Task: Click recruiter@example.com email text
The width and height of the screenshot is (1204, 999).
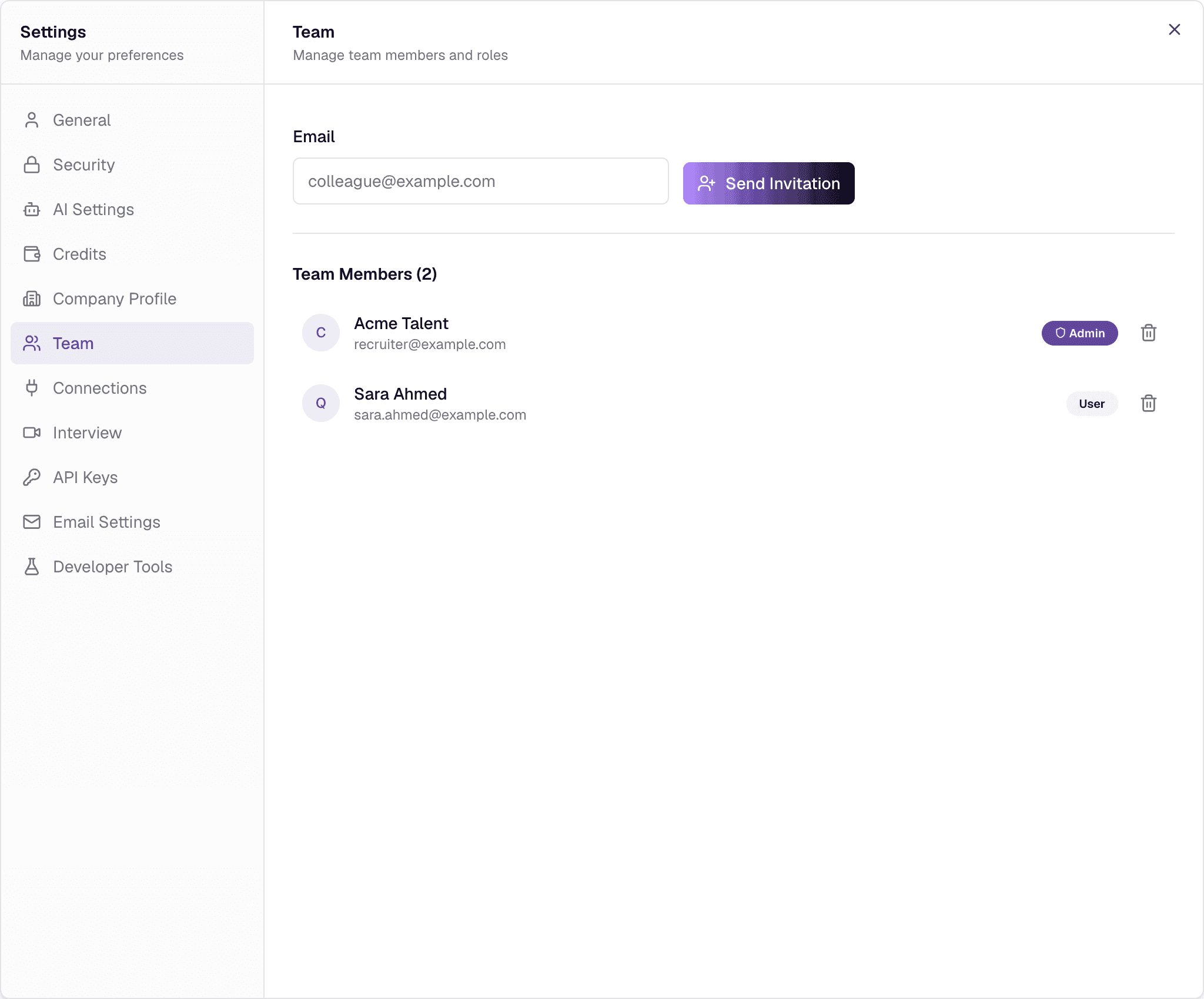Action: (430, 344)
